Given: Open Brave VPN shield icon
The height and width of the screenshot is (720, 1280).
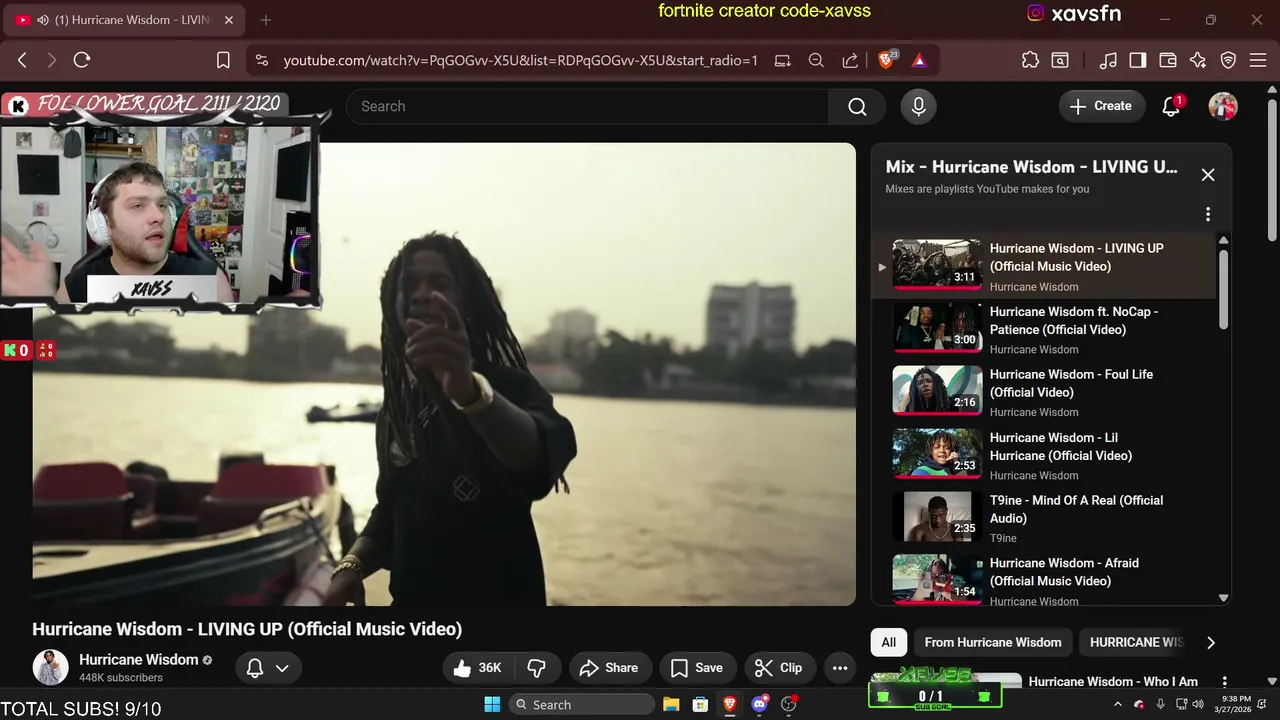Looking at the screenshot, I should 1229,60.
